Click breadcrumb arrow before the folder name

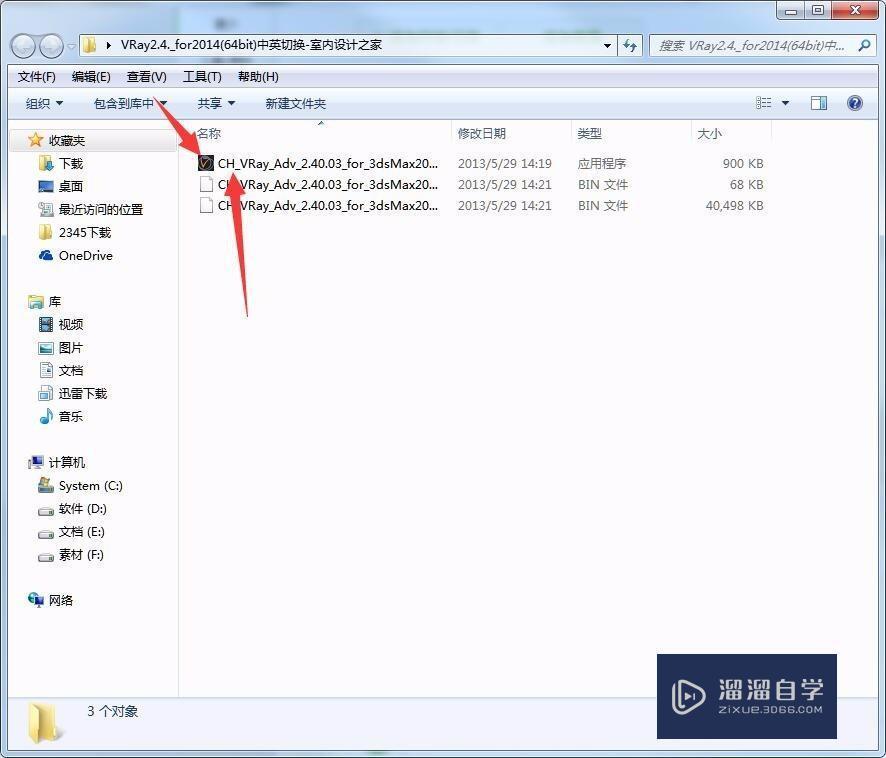(108, 45)
